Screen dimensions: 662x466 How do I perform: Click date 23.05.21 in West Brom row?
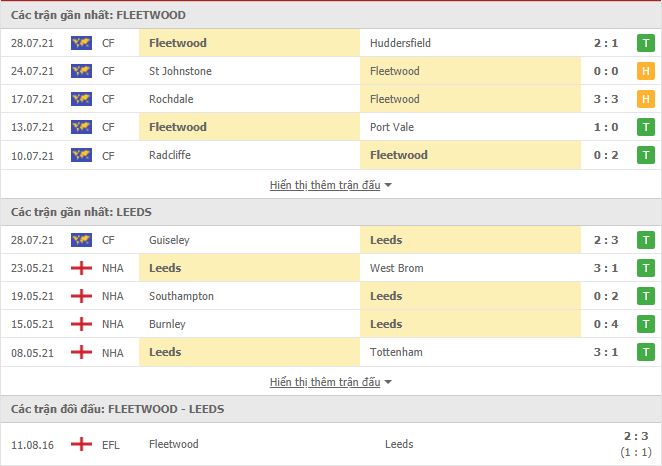pos(33,268)
